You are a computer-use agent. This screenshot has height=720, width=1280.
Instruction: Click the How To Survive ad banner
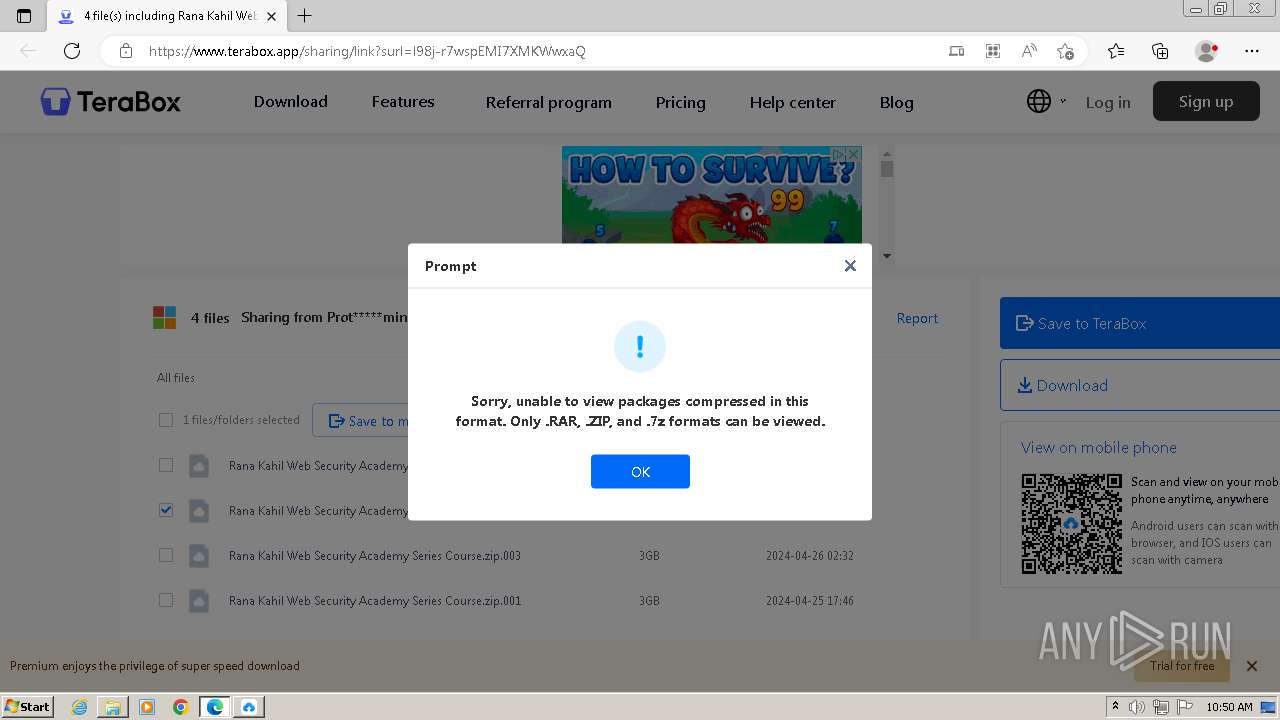point(711,195)
